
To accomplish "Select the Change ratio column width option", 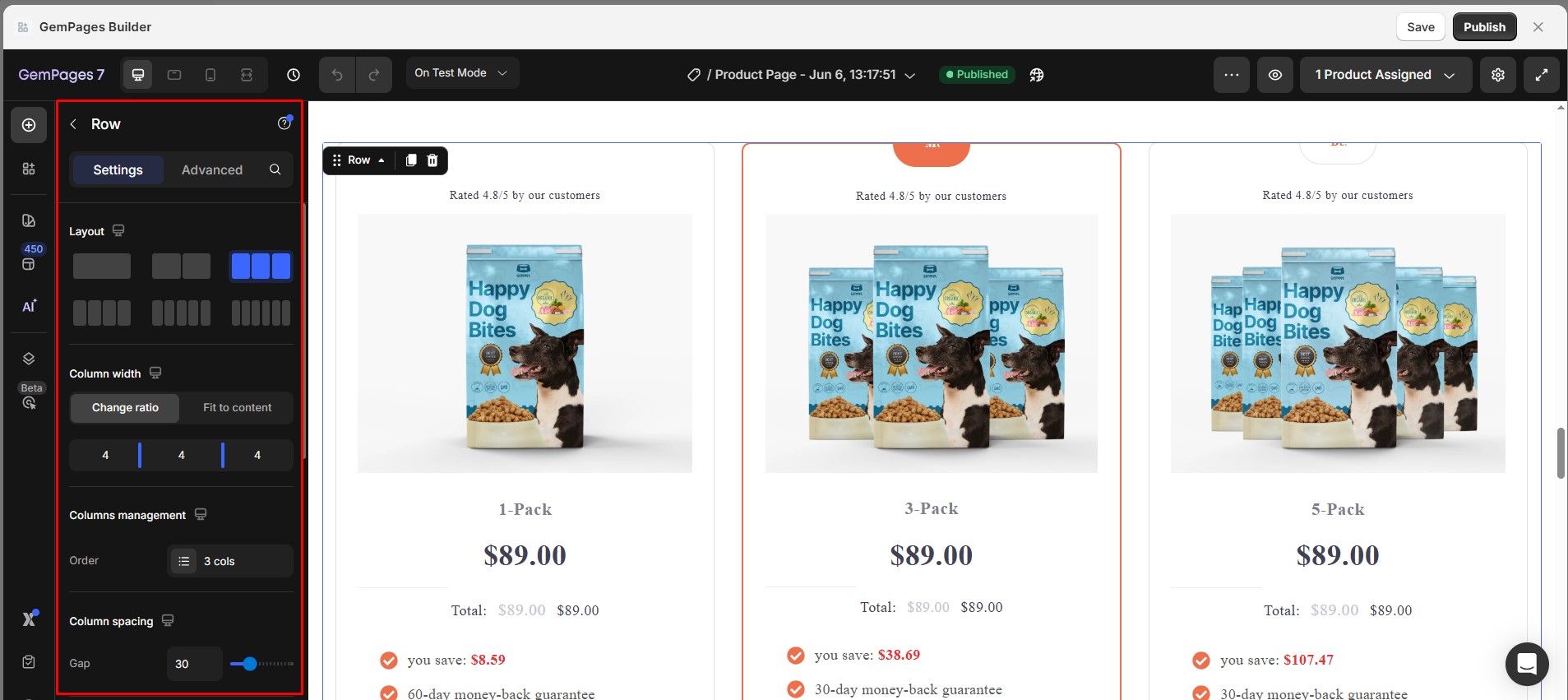I will pos(125,408).
